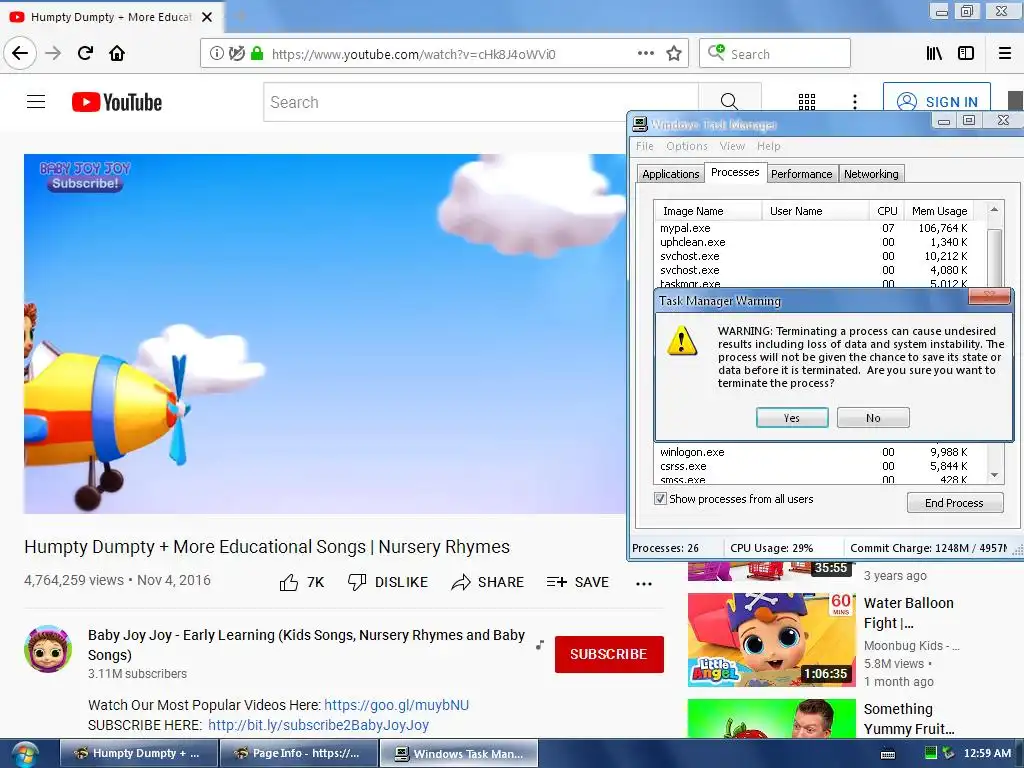Bookmark this page with the star icon

coord(674,54)
